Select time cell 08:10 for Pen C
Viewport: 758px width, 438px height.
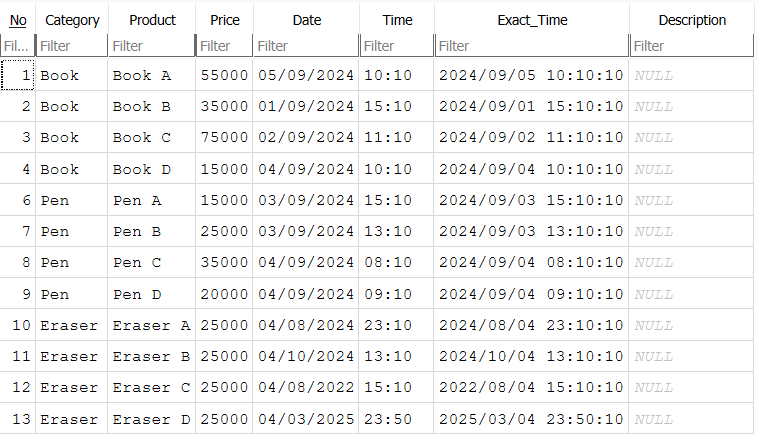click(x=396, y=263)
